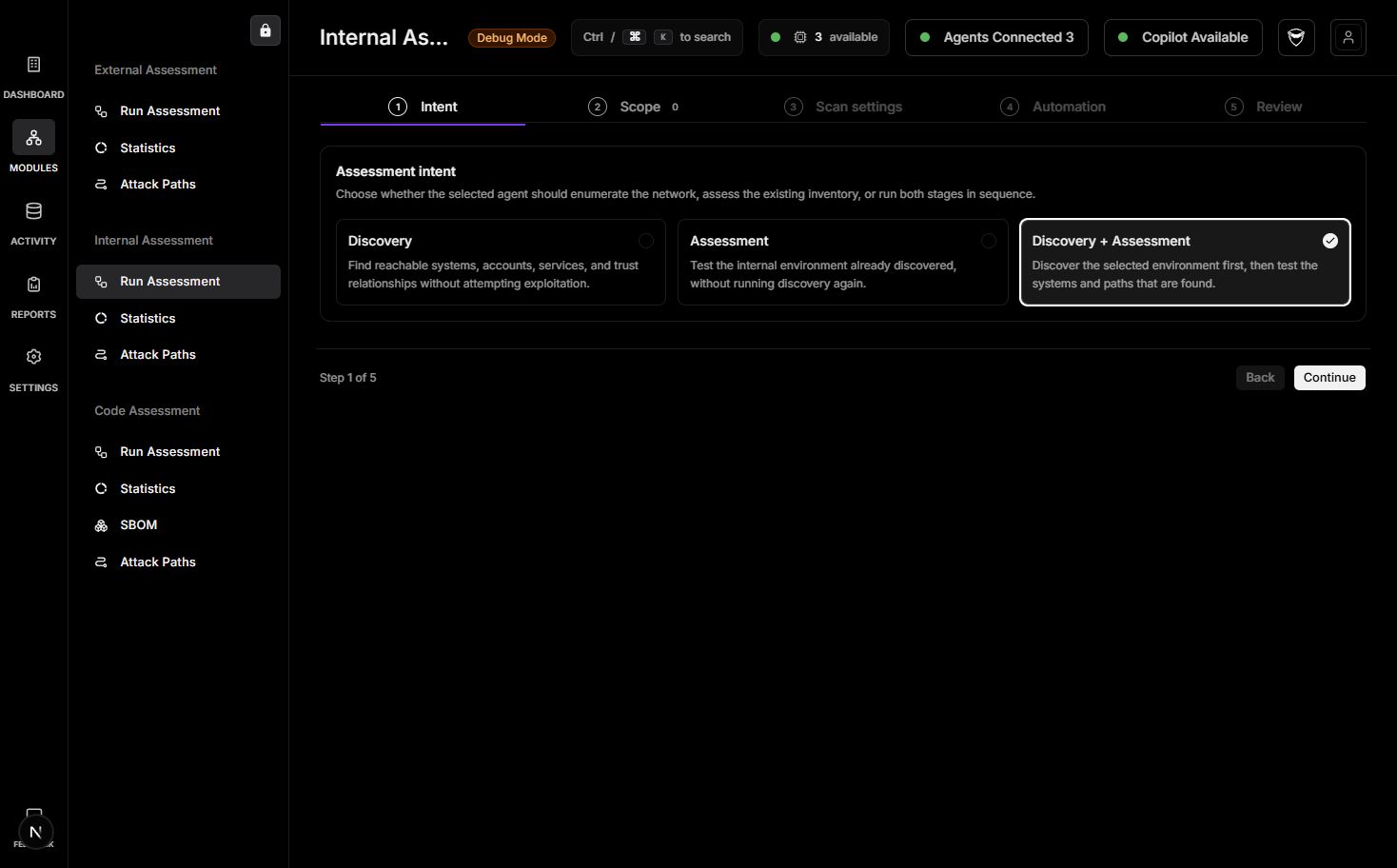Image resolution: width=1397 pixels, height=868 pixels.
Task: Click the shield icon in the header
Action: 1296,37
